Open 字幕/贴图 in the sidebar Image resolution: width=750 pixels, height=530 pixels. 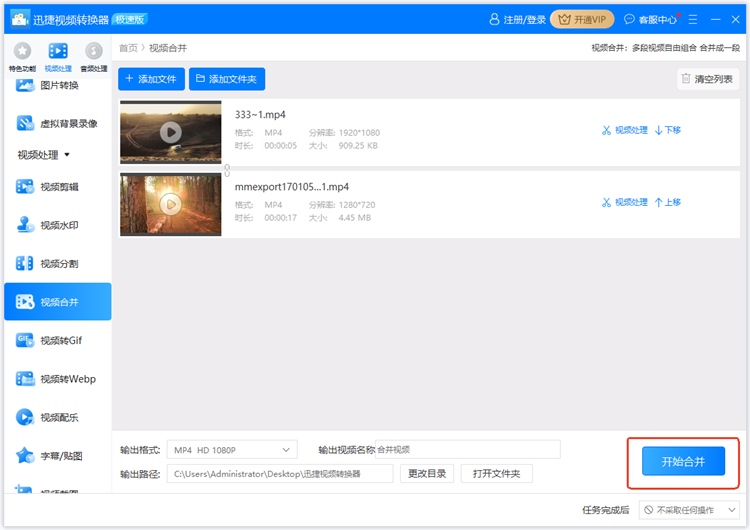[57, 456]
